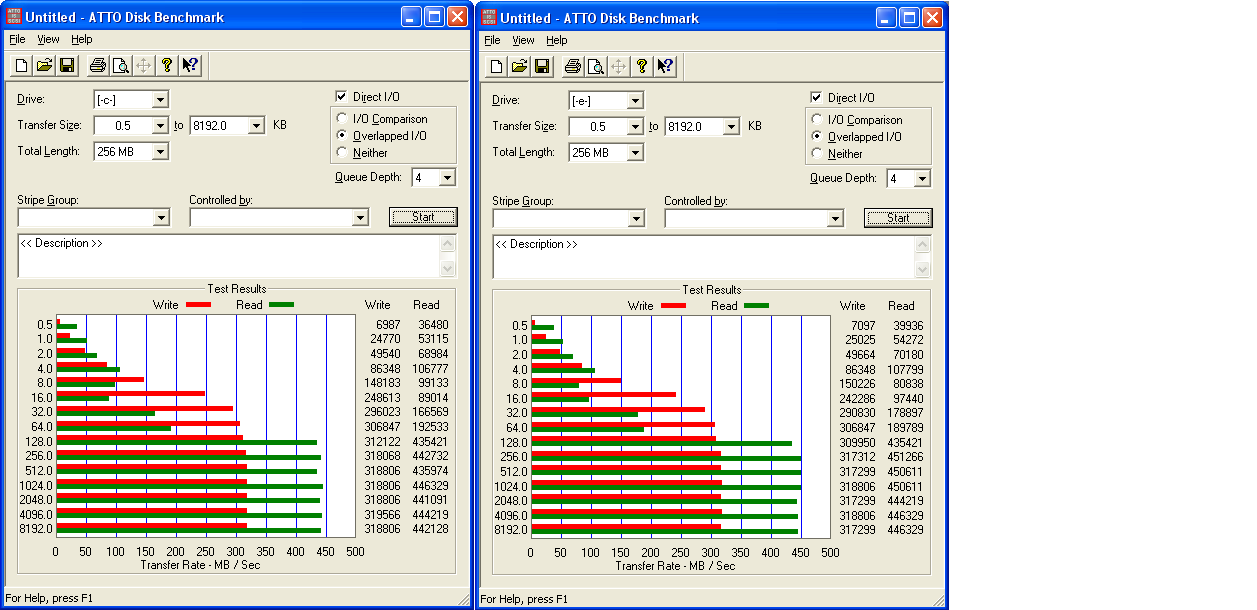Open Stripe Group dropdown in right window
The height and width of the screenshot is (610, 1257).
[x=636, y=219]
